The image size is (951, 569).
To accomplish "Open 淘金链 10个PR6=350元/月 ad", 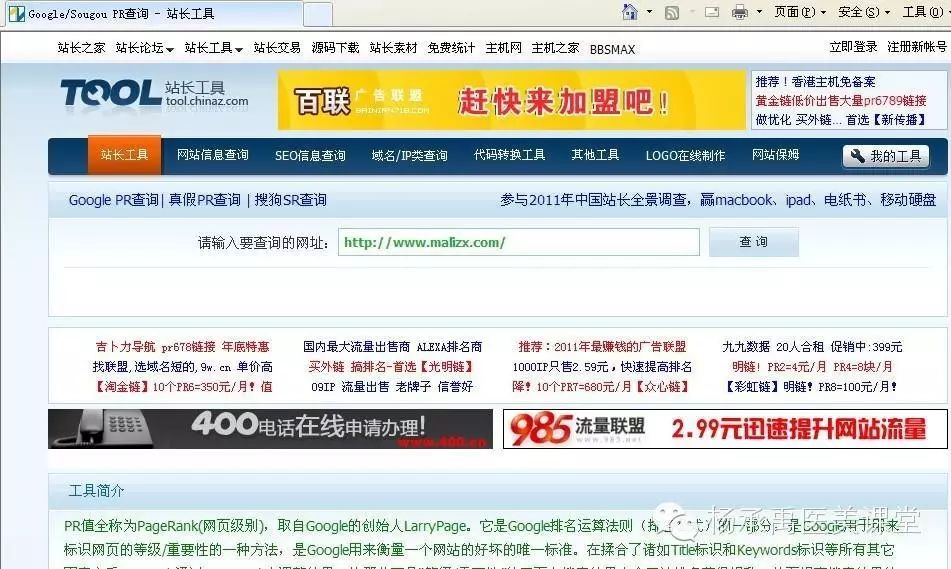I will pos(182,386).
